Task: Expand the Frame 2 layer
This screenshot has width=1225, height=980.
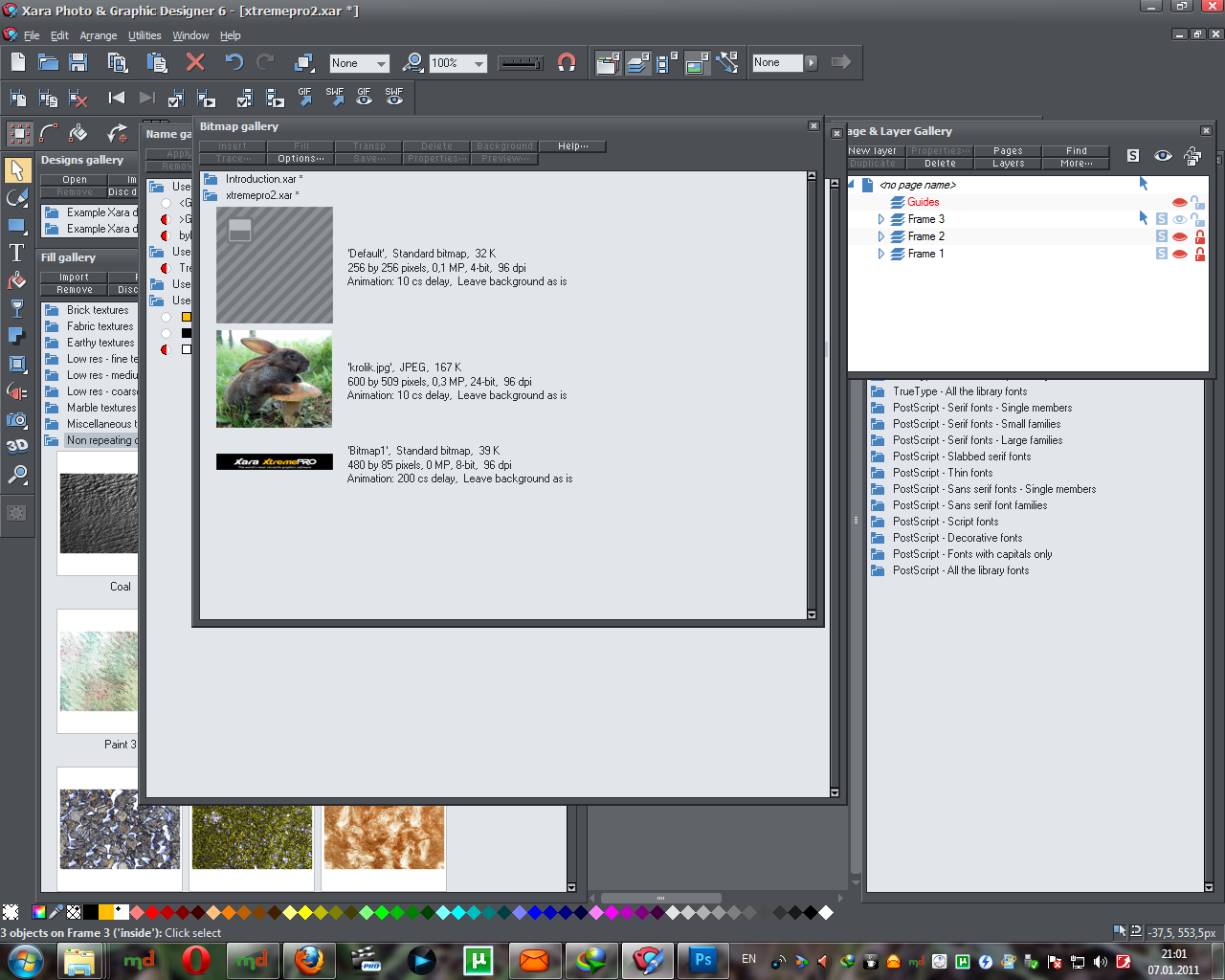Action: pyautogui.click(x=881, y=236)
